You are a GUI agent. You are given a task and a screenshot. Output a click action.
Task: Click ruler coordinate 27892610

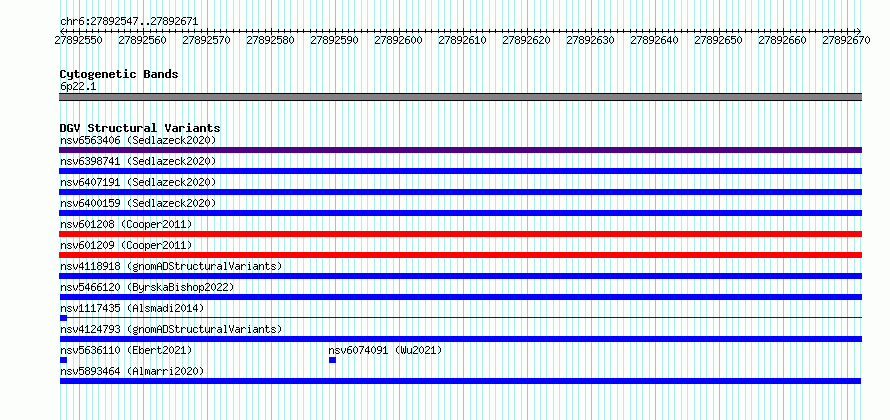click(463, 40)
